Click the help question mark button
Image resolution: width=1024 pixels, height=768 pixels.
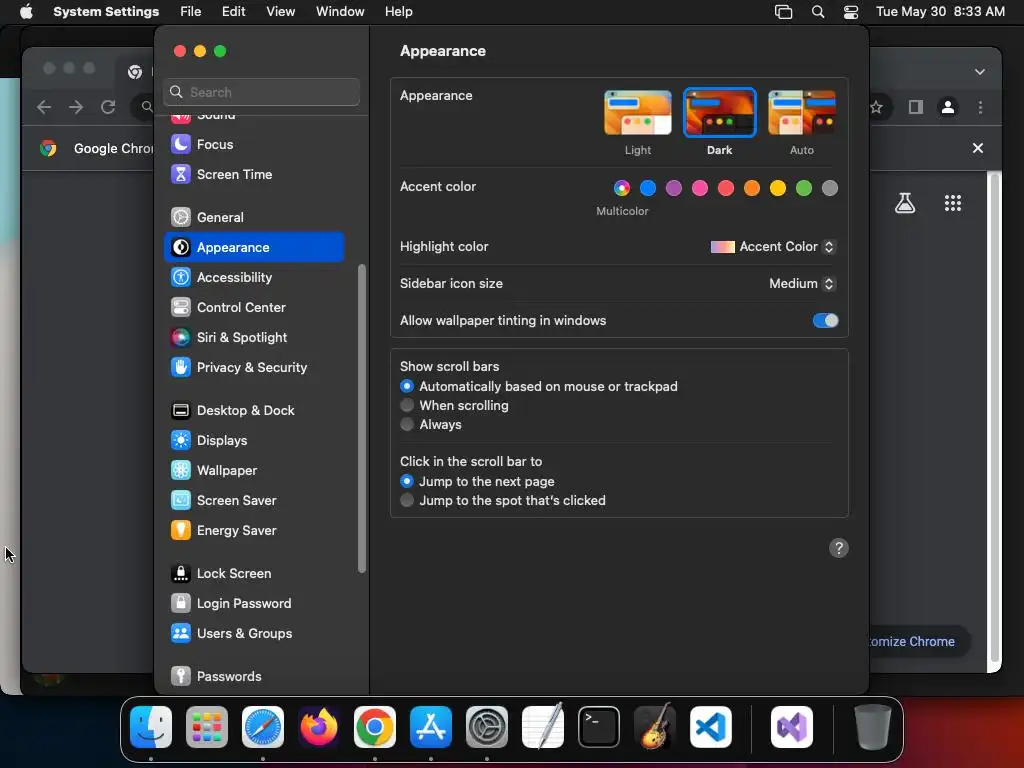click(x=839, y=548)
